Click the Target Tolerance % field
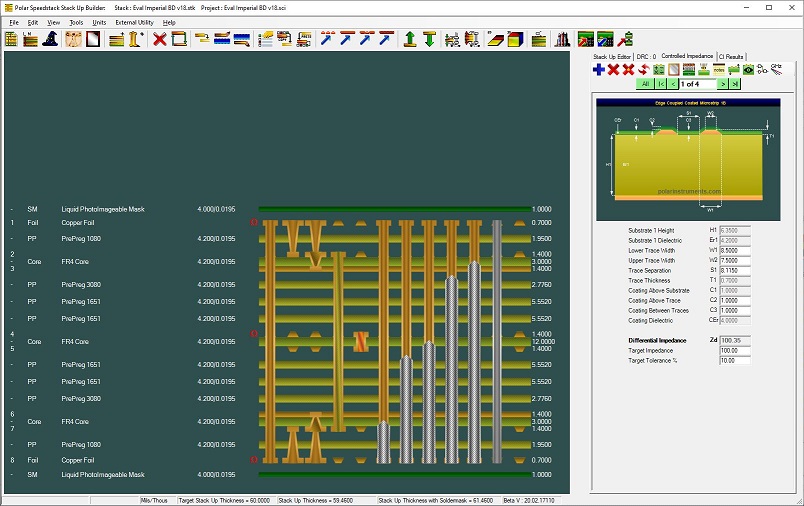Screen dimensions: 804x506 pos(735,360)
